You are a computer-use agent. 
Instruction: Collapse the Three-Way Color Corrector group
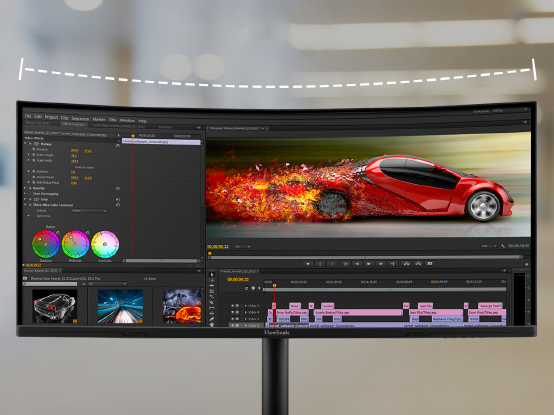pos(25,205)
